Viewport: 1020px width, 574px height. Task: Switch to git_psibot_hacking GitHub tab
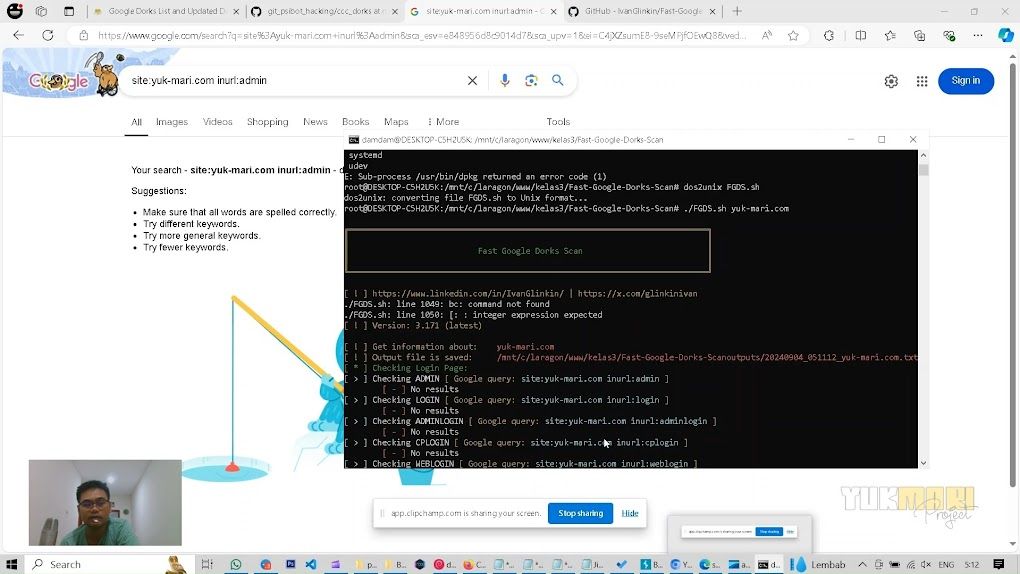(x=322, y=11)
